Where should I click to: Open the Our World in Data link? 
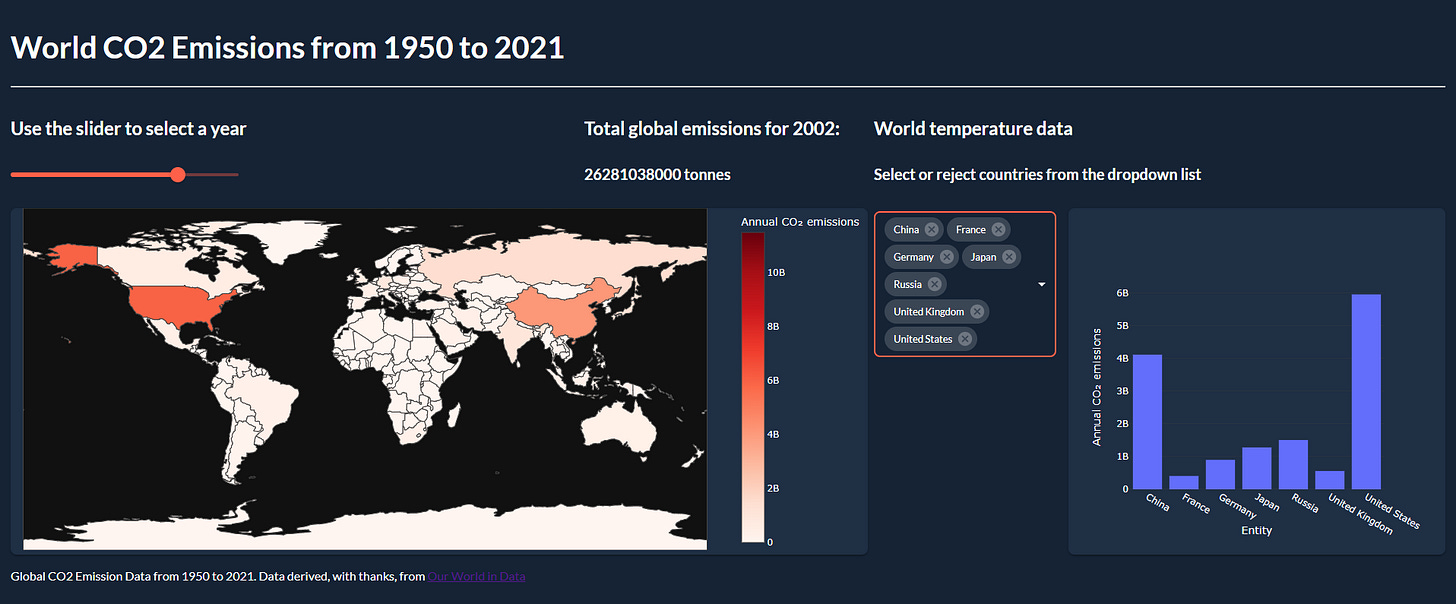[x=476, y=577]
